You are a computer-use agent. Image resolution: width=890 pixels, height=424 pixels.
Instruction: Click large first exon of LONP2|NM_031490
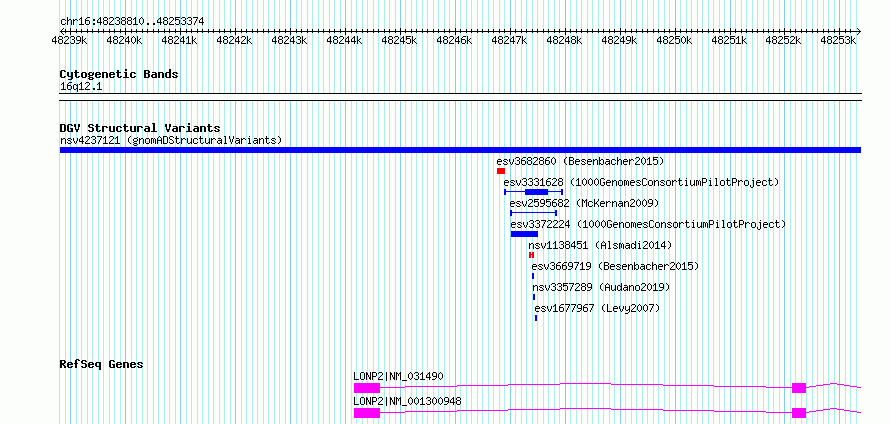(367, 388)
